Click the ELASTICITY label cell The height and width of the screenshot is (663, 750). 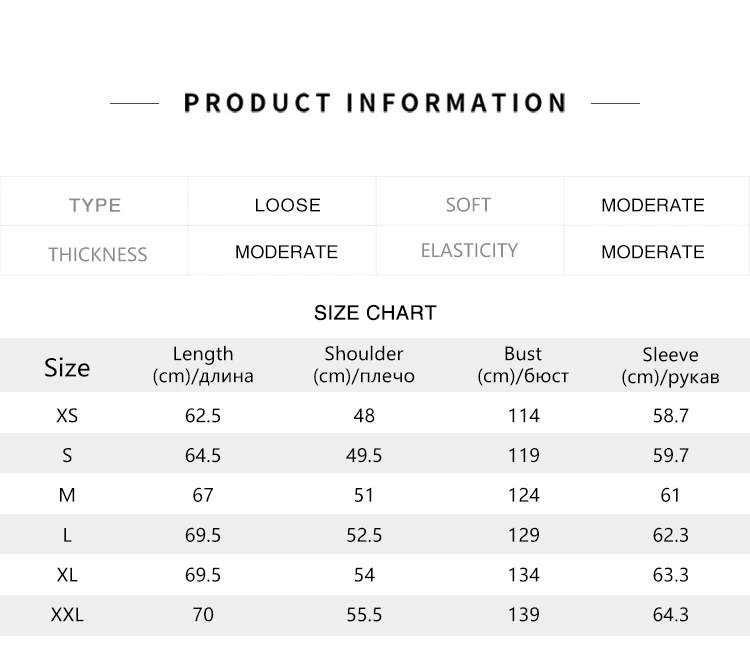tap(469, 250)
